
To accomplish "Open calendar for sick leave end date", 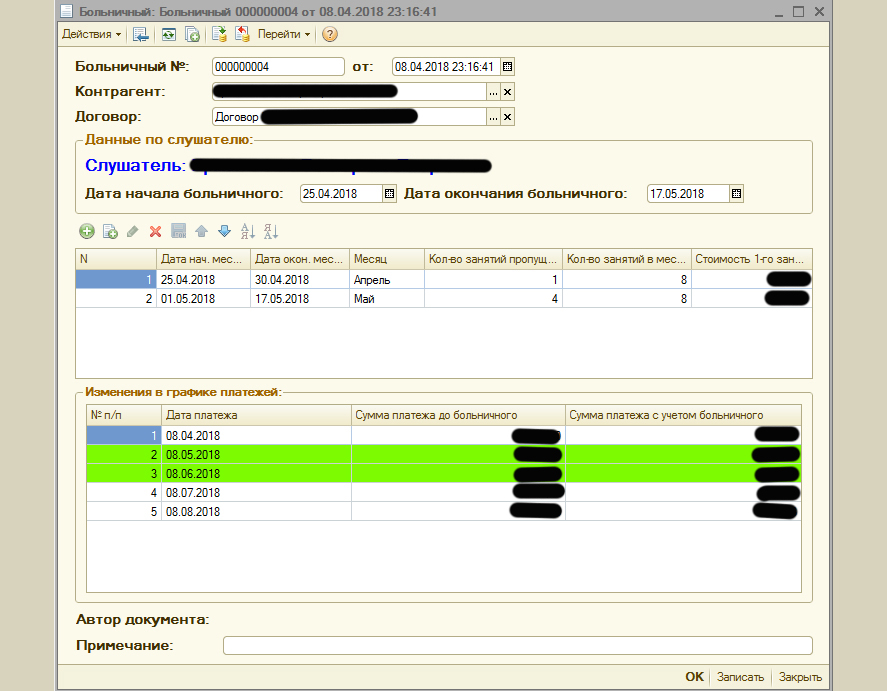I will point(737,194).
